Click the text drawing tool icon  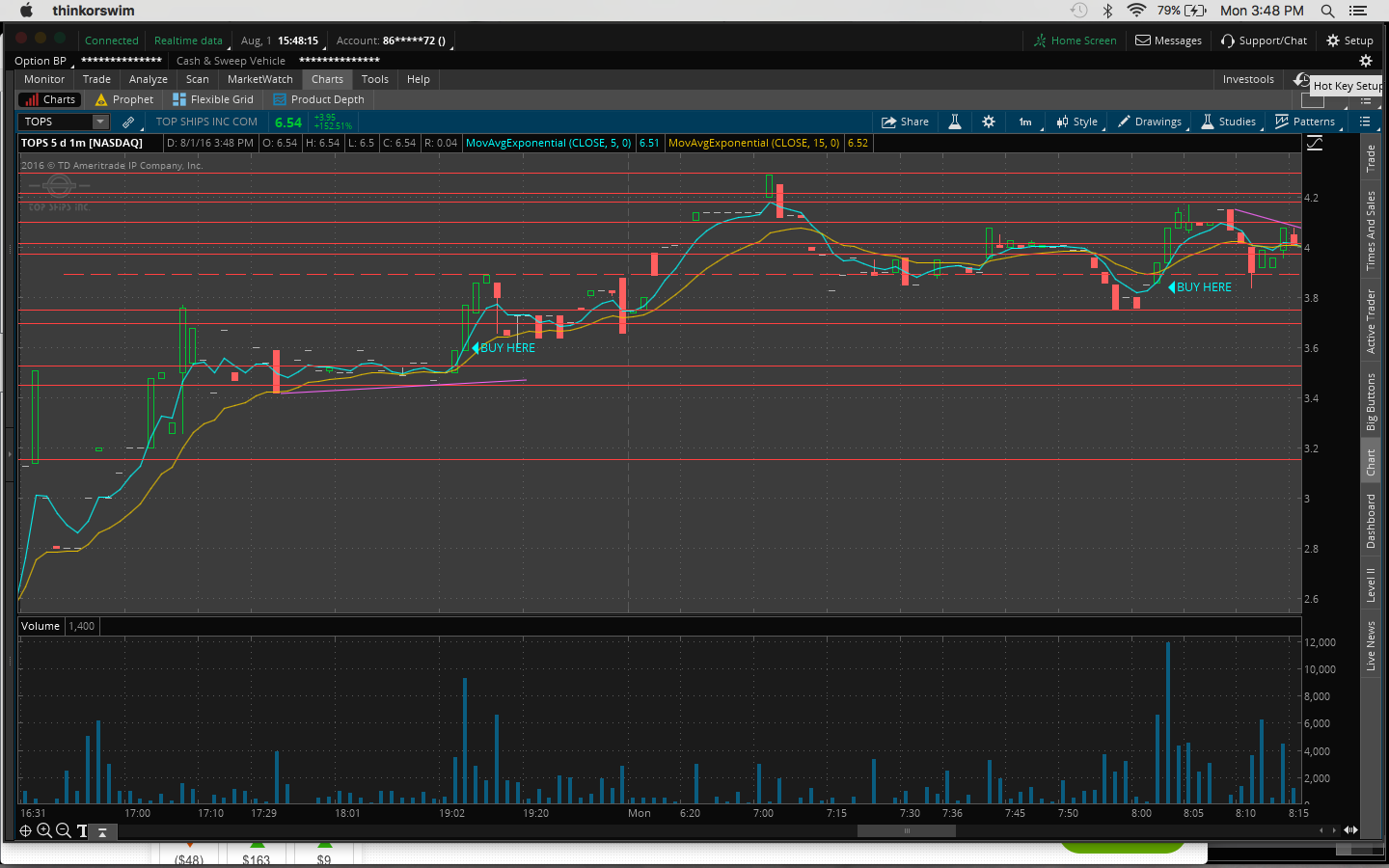coord(82,830)
